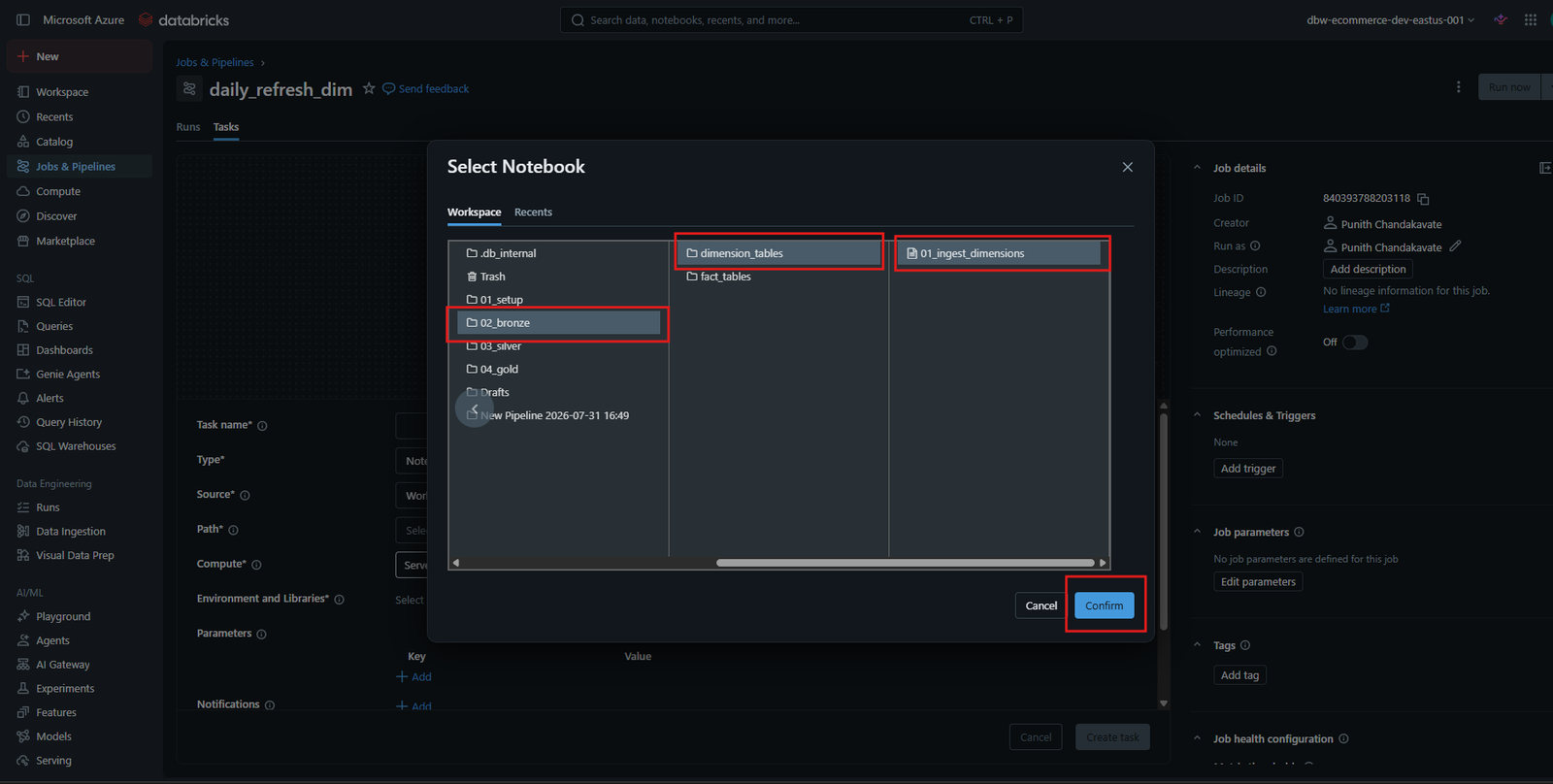The image size is (1553, 784).
Task: Collapse Schedules & Triggers section
Action: tap(1197, 415)
